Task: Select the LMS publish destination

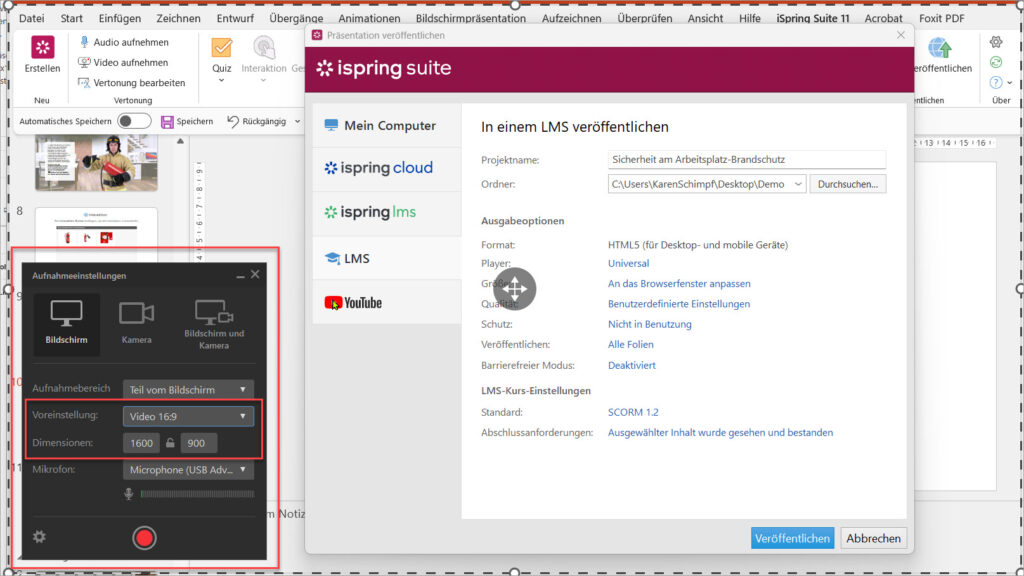Action: [387, 259]
